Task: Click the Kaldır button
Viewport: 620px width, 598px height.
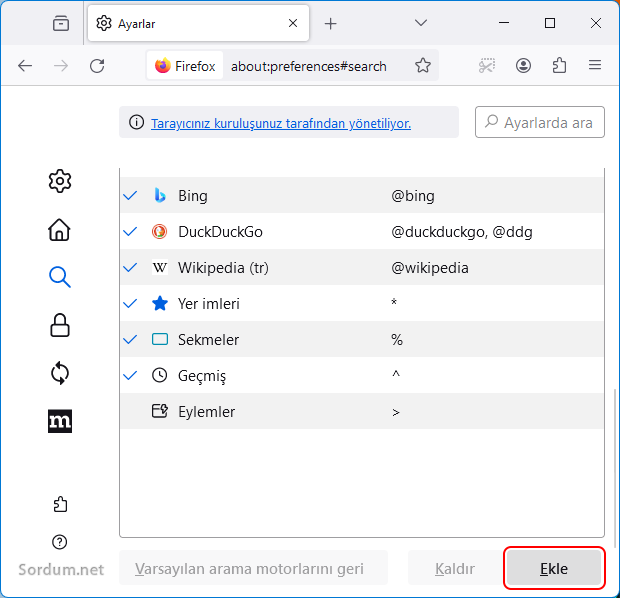Action: point(455,568)
